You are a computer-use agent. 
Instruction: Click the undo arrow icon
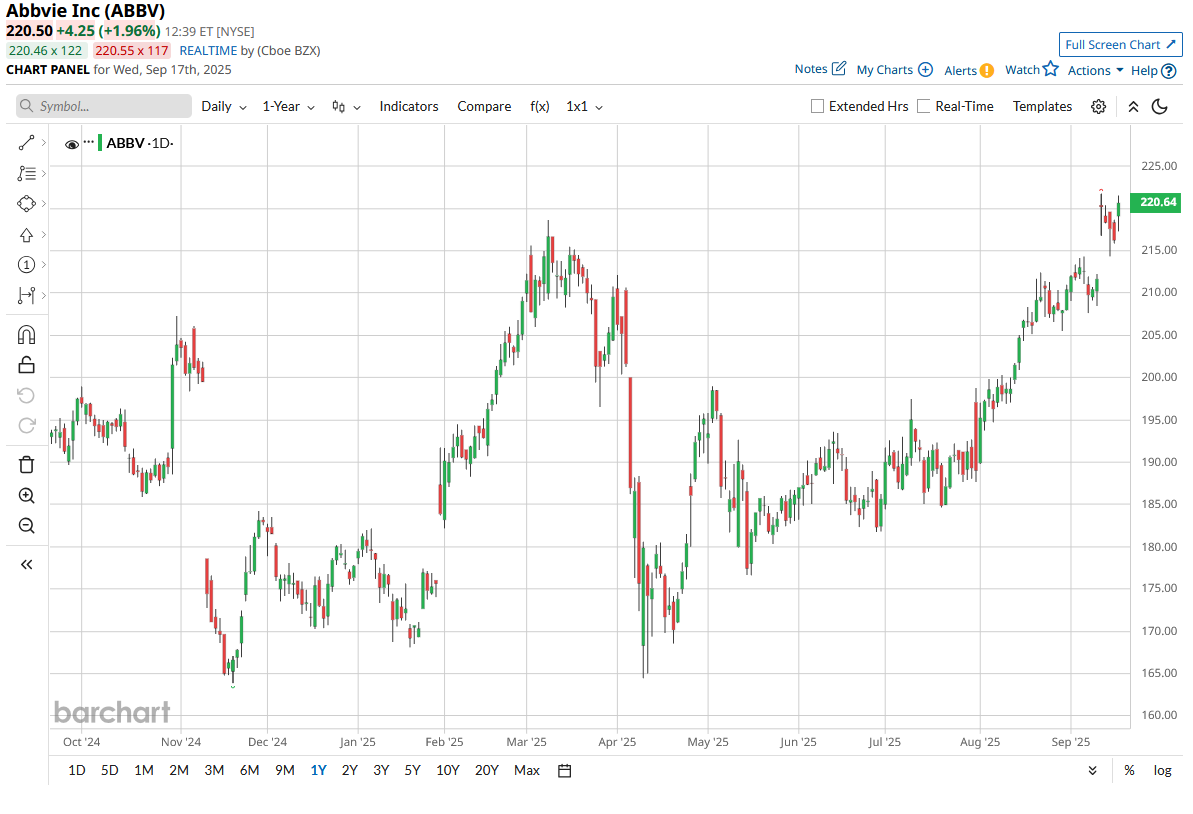(x=27, y=396)
